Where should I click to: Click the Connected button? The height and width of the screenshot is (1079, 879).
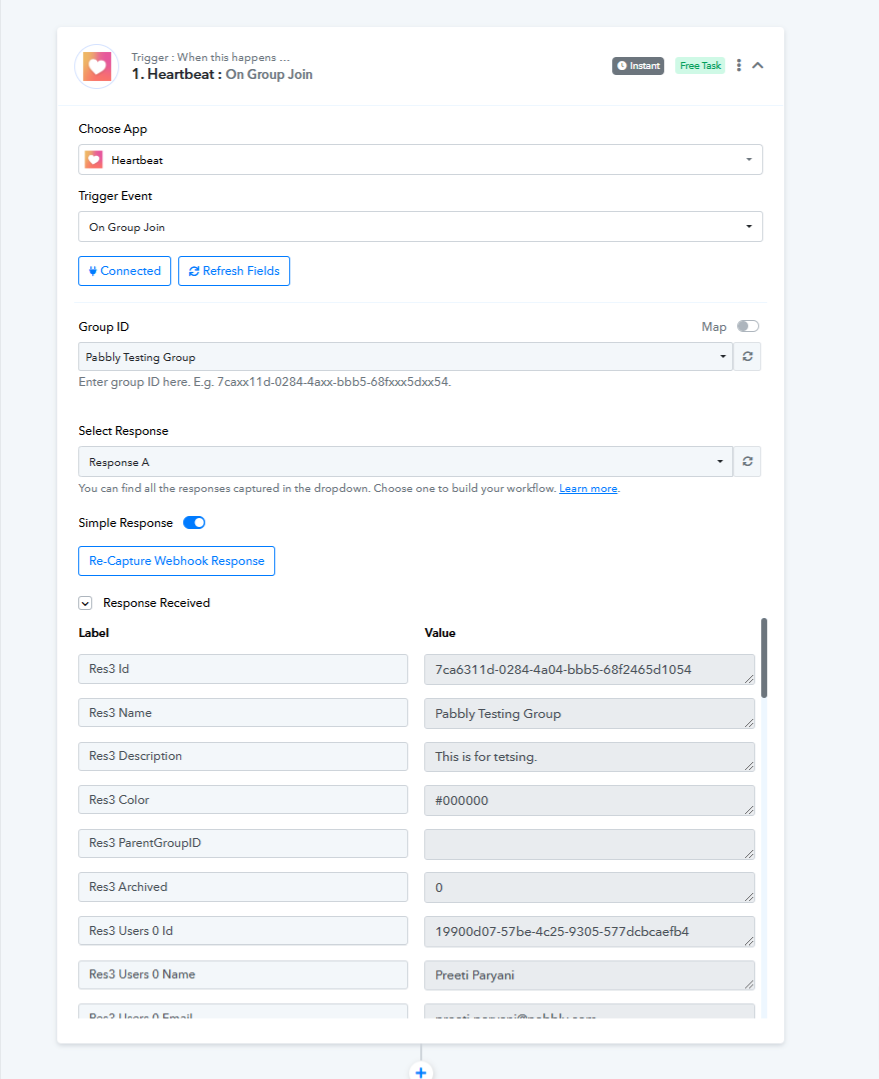(125, 271)
